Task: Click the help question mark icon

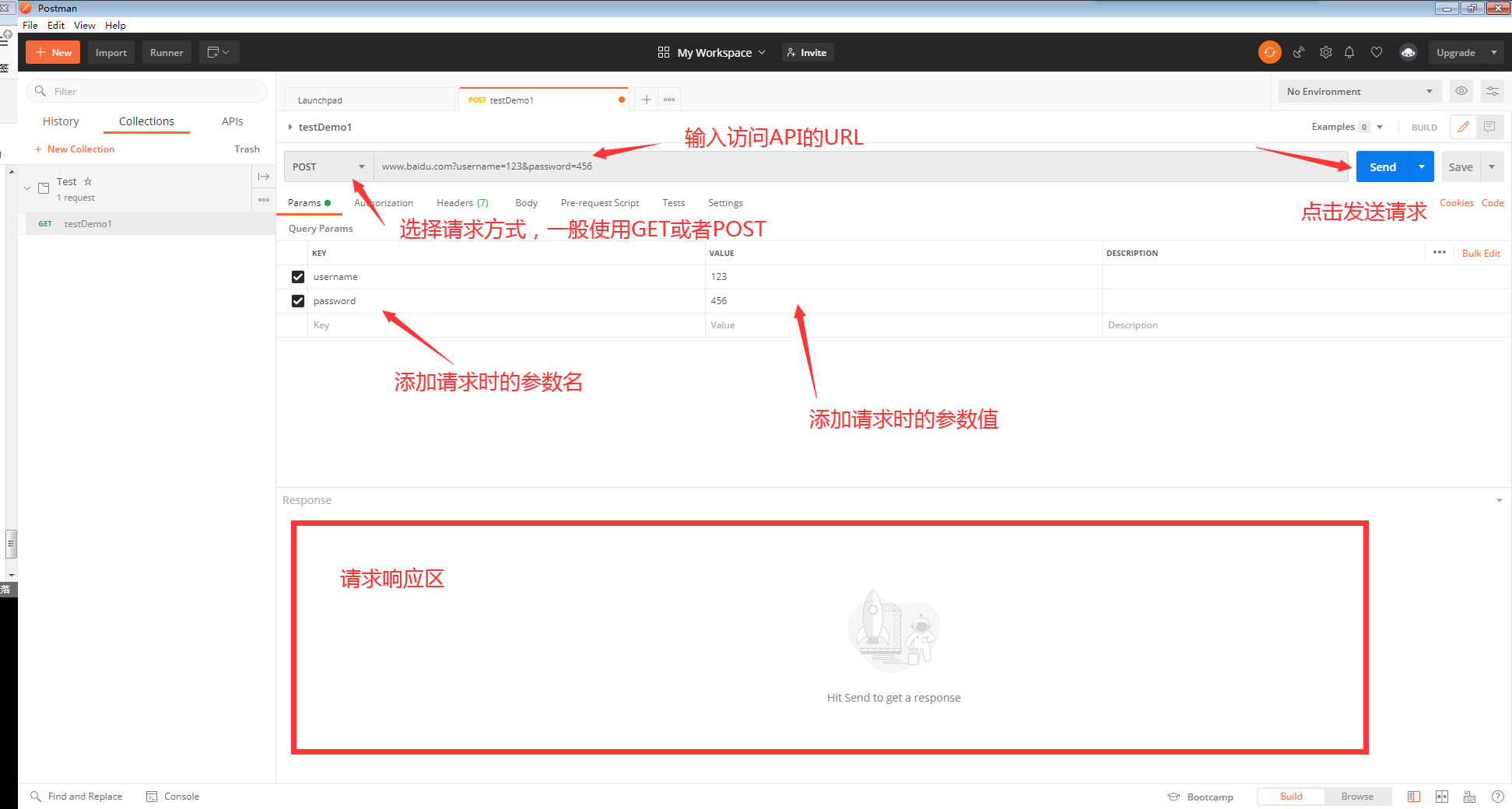Action: coord(1498,797)
